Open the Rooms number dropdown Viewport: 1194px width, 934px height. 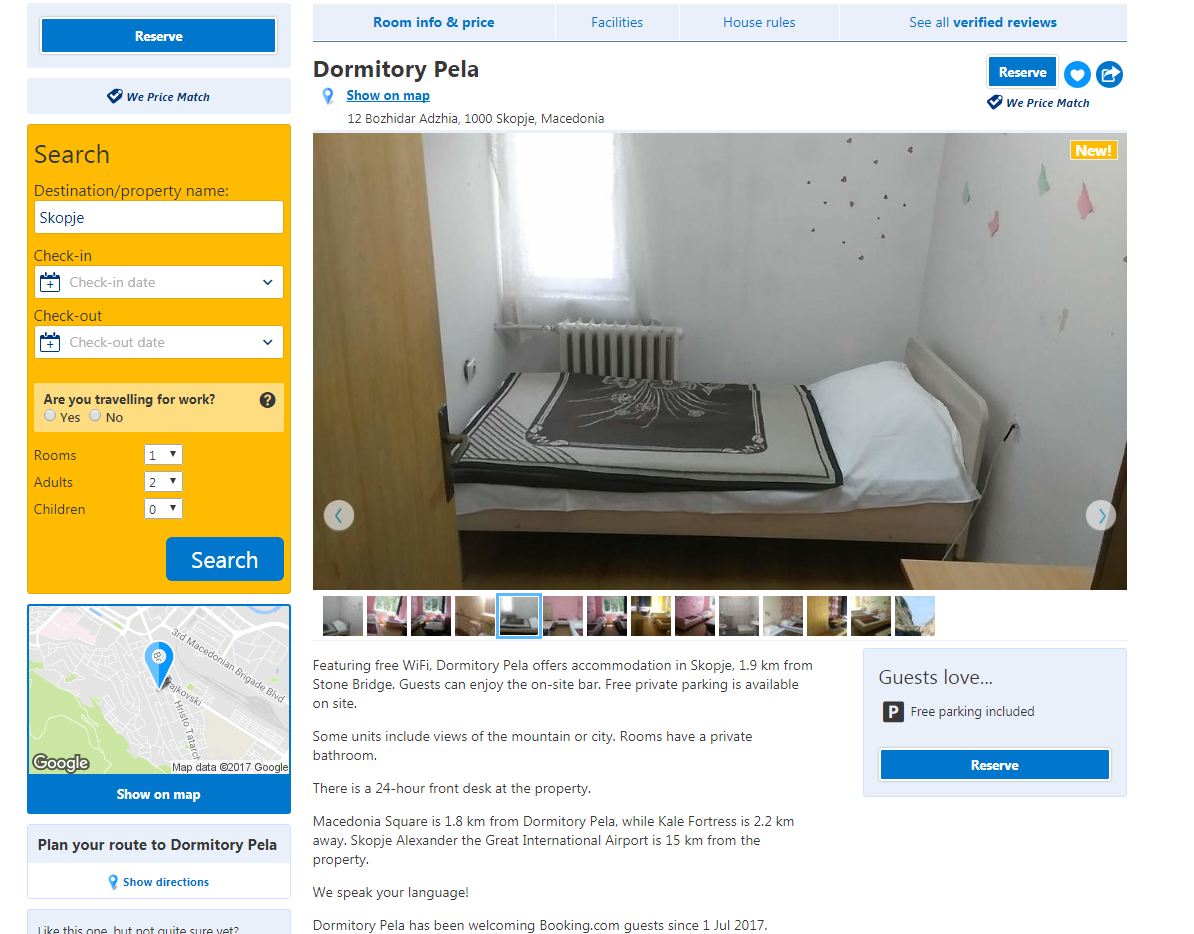163,455
